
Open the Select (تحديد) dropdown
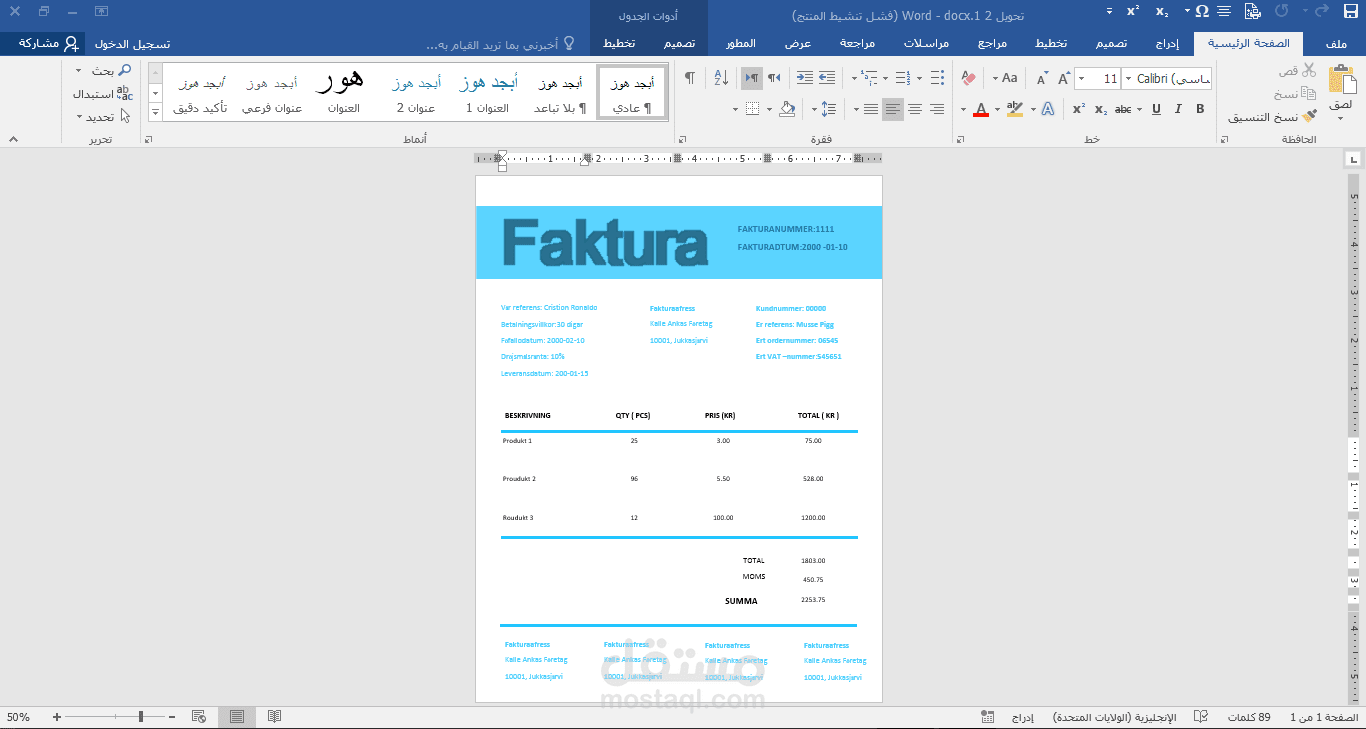[104, 116]
